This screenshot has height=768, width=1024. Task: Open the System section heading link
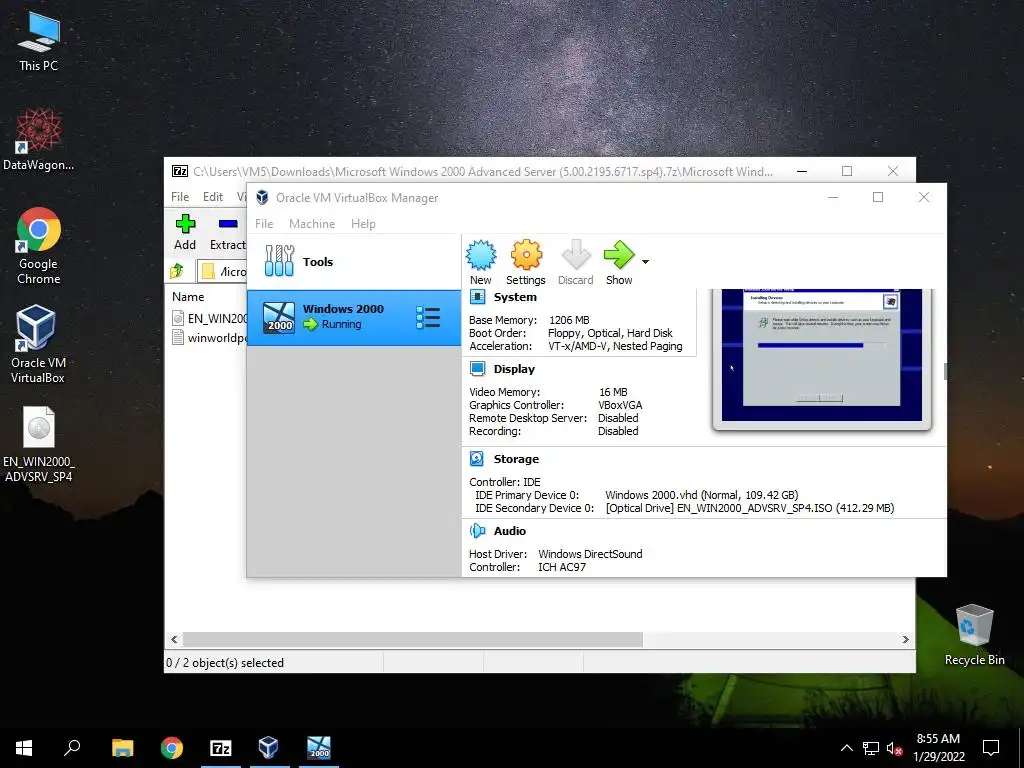[x=515, y=297]
